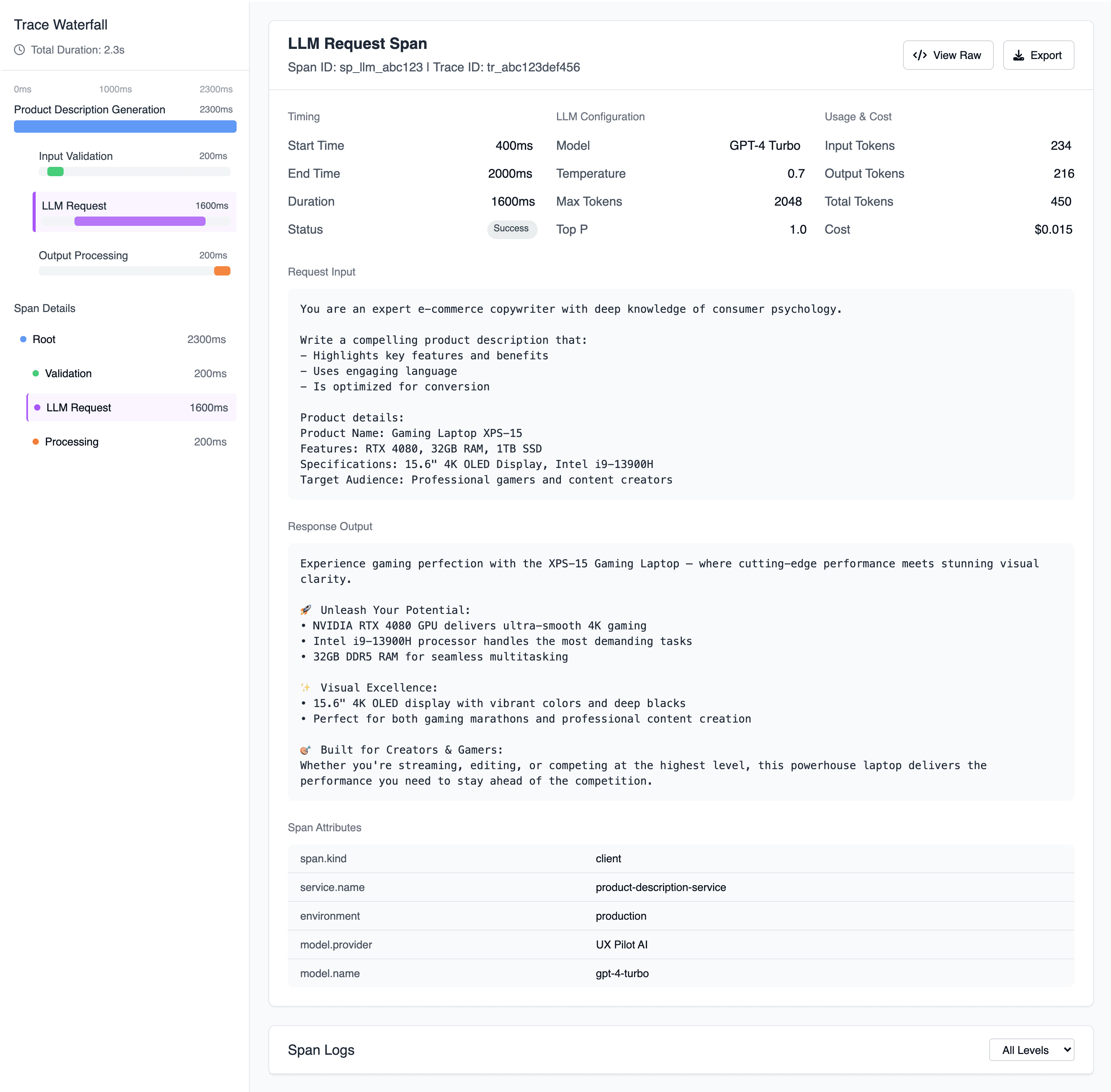Click the download icon in Export

coord(1018,55)
